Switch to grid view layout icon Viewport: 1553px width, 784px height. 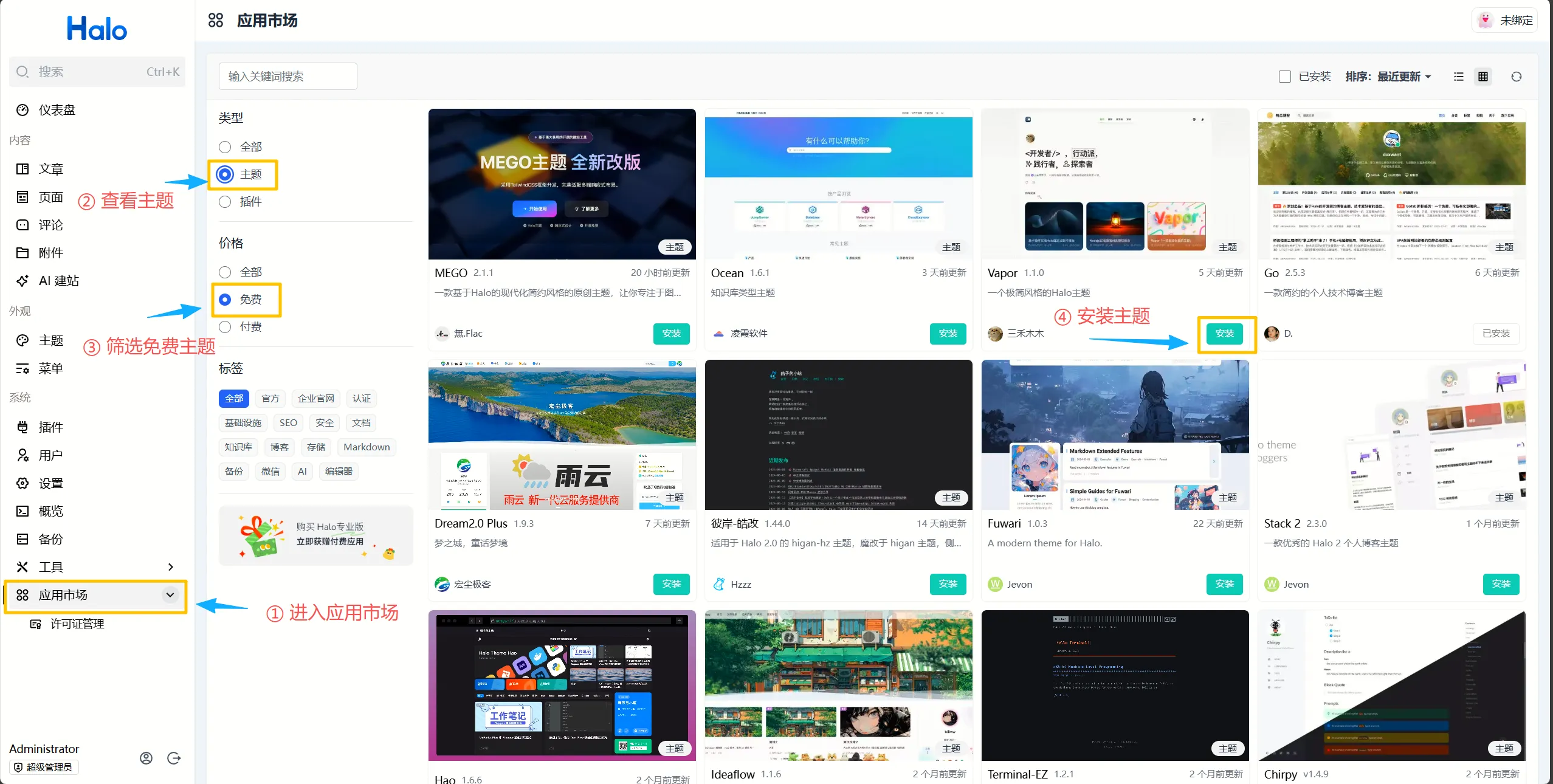click(x=1483, y=77)
